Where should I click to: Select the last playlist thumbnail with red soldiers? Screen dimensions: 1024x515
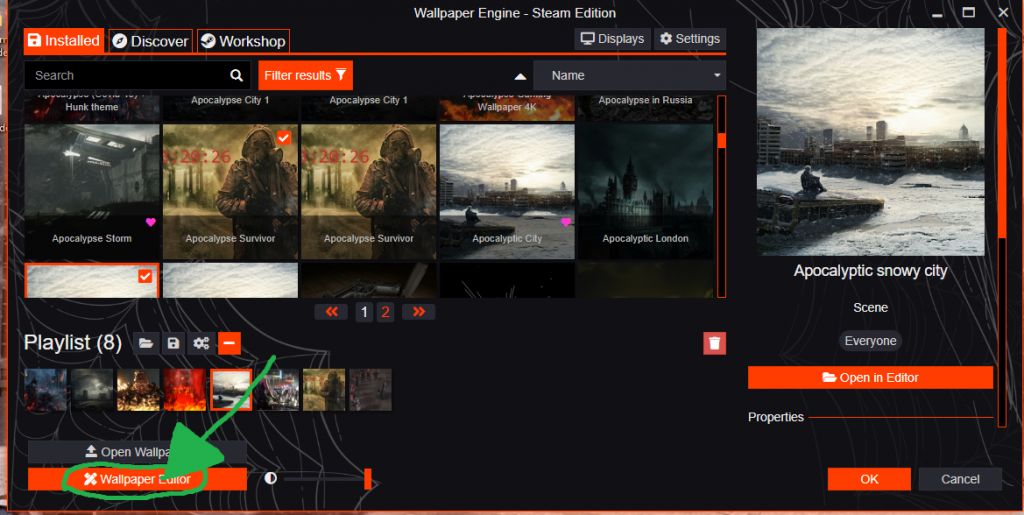(370, 390)
